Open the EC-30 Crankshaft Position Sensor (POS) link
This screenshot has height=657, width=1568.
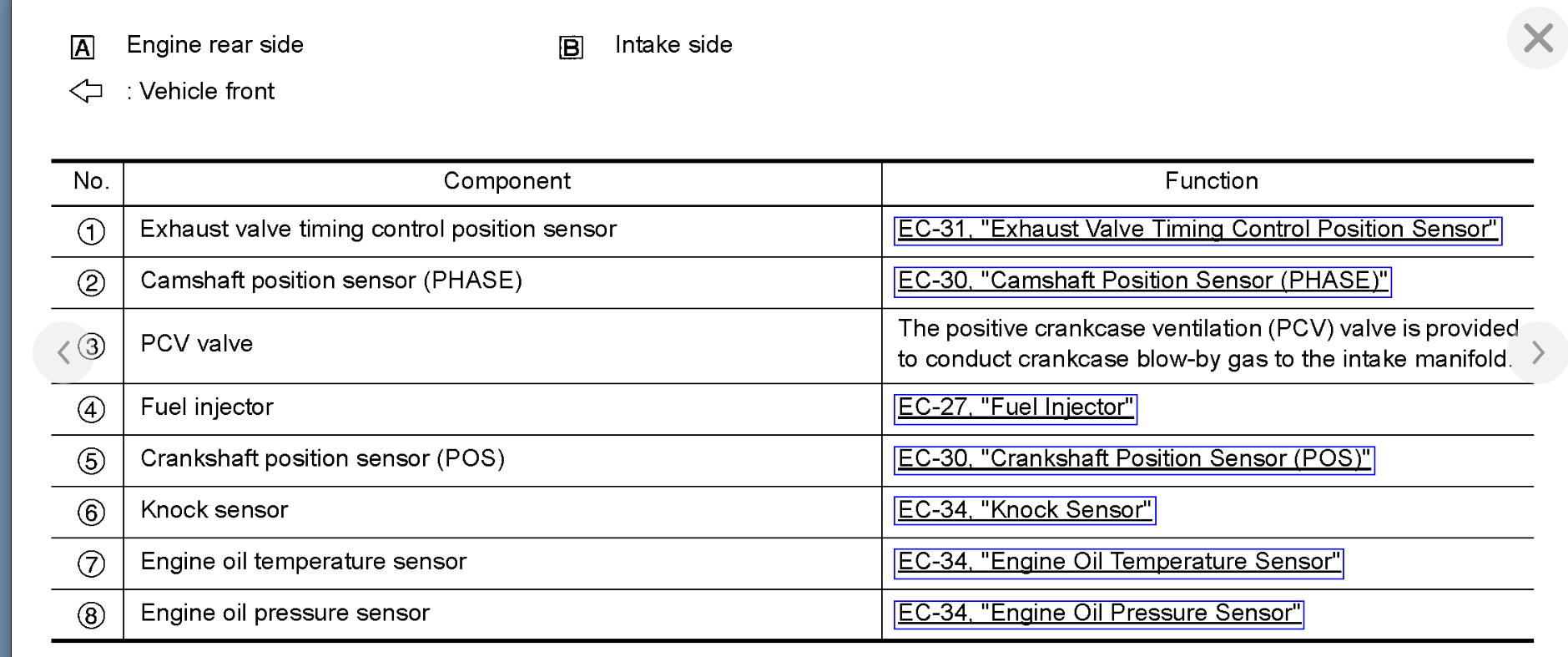pyautogui.click(x=1133, y=460)
